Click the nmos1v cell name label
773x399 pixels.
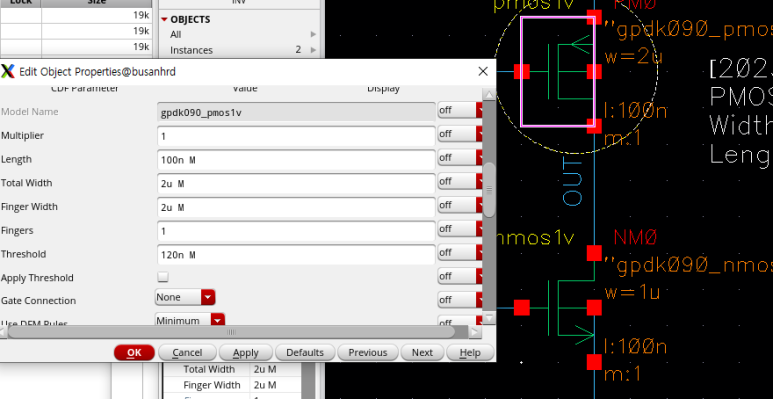pos(535,239)
